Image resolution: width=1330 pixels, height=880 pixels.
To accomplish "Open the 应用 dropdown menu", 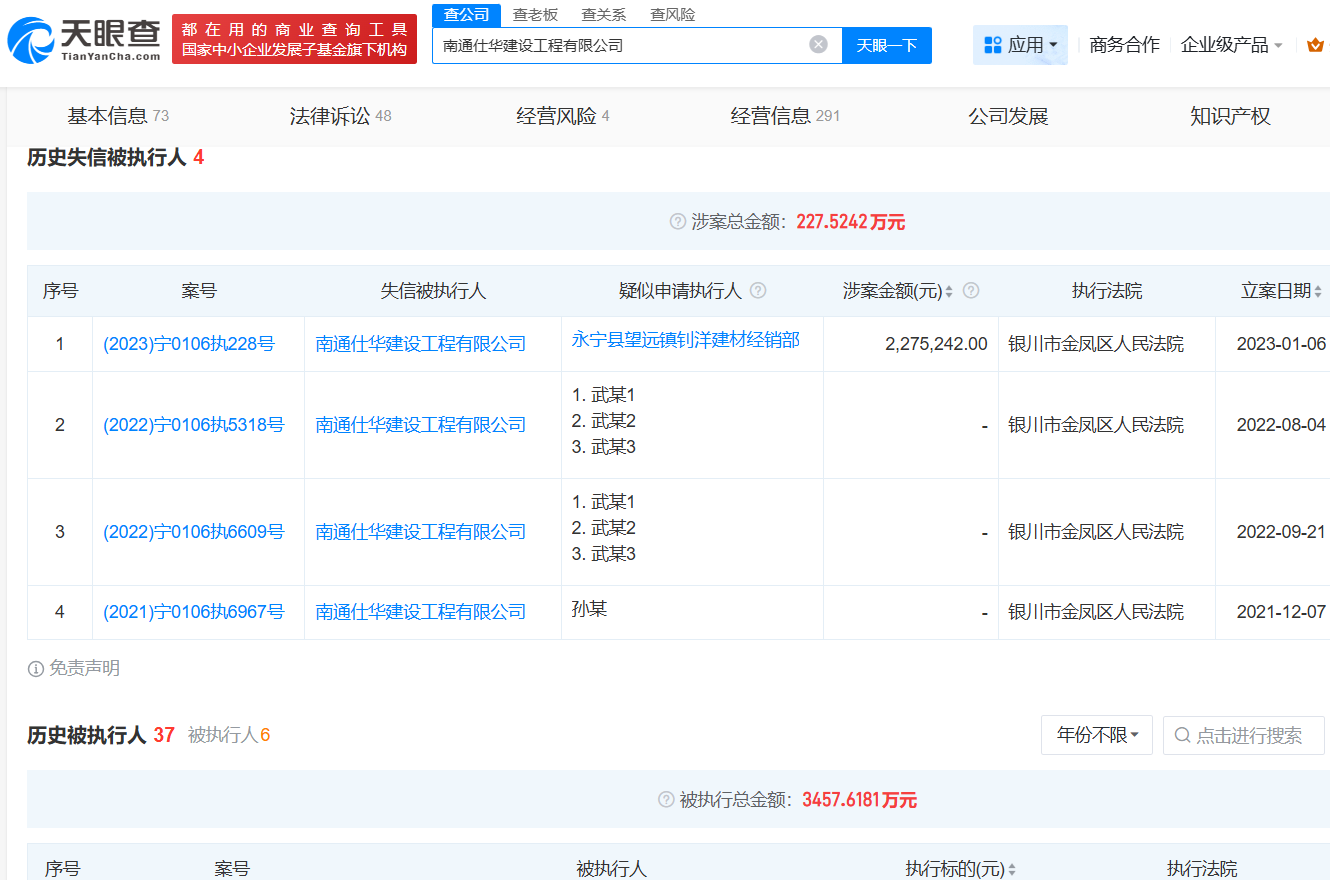I will pyautogui.click(x=1020, y=45).
